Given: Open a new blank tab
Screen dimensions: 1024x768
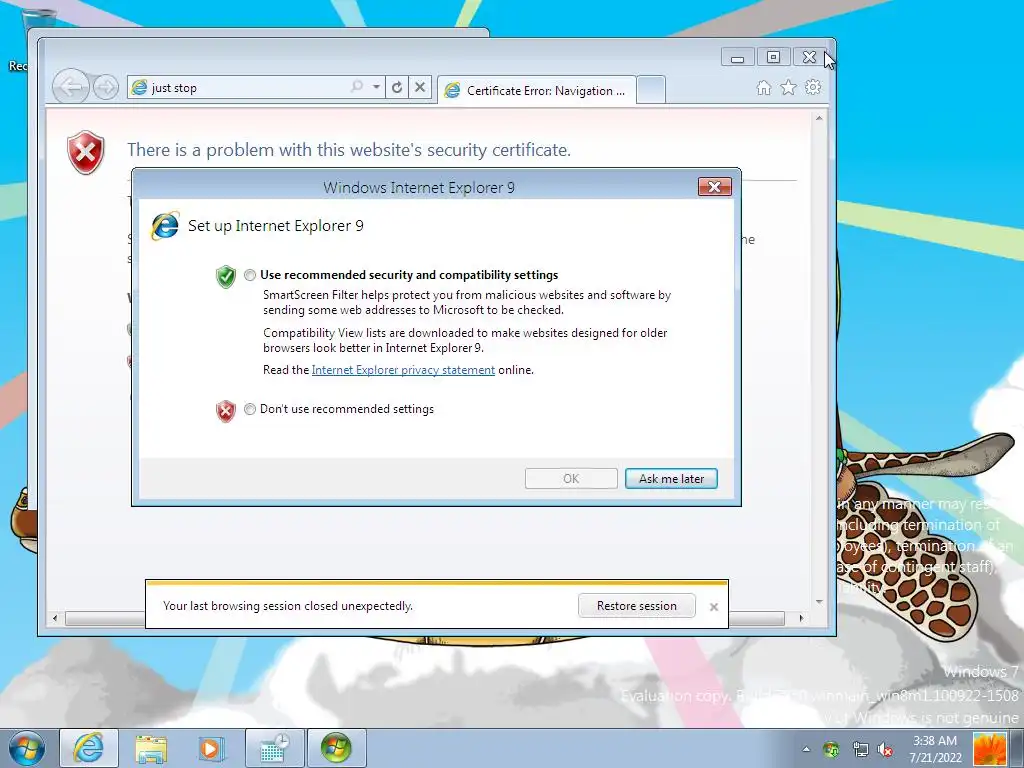Looking at the screenshot, I should (650, 89).
